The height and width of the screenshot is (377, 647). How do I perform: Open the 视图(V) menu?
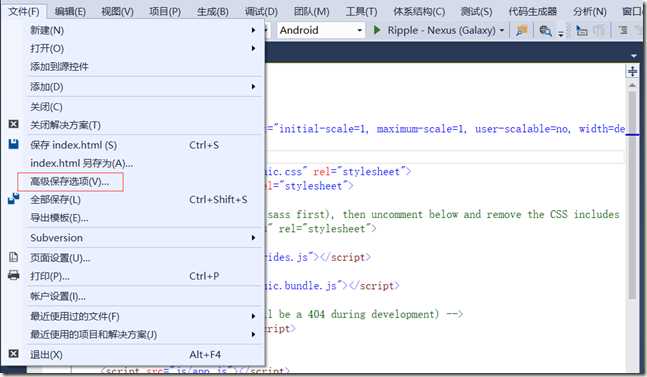tap(117, 11)
